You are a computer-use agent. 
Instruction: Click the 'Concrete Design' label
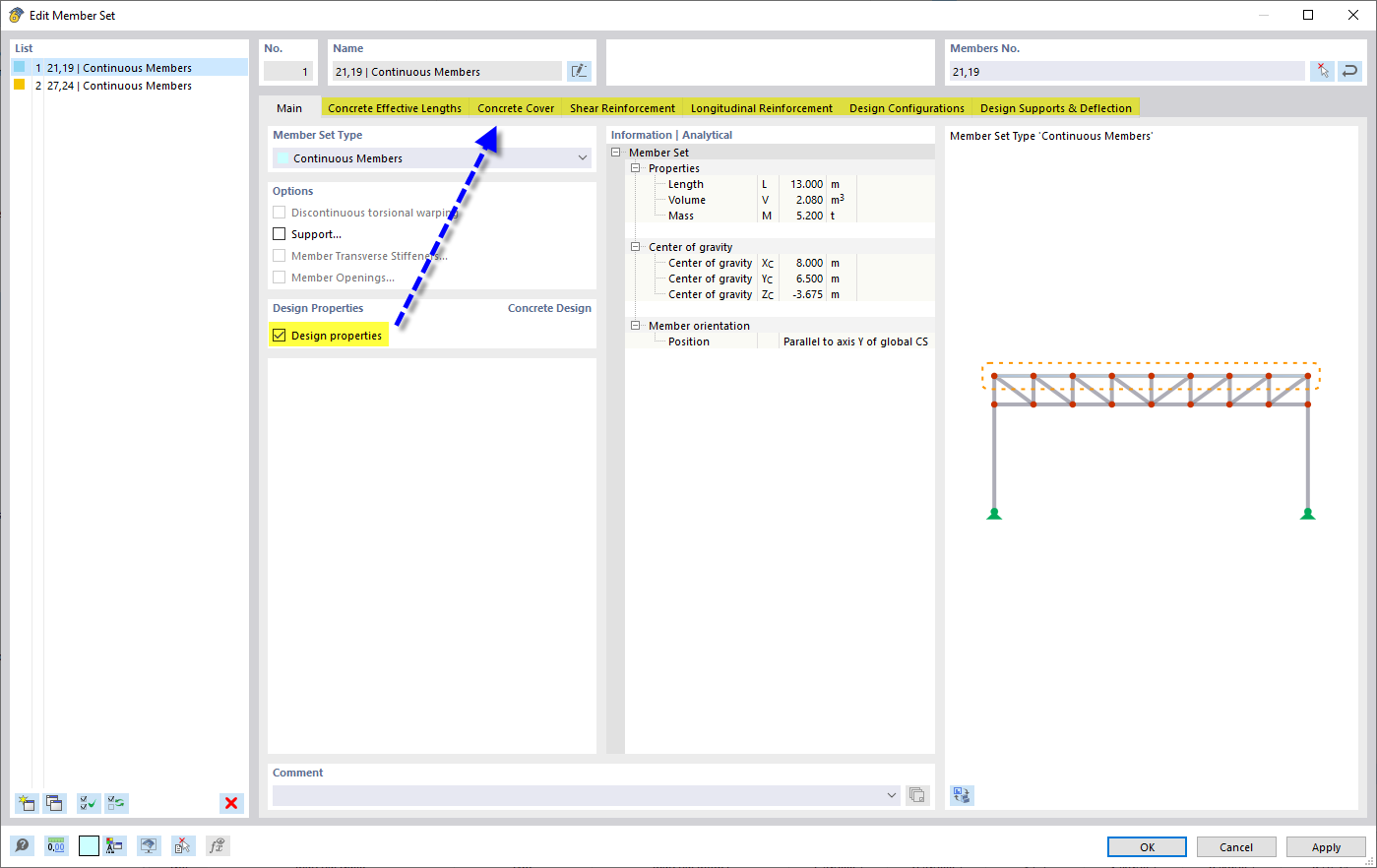[x=549, y=308]
